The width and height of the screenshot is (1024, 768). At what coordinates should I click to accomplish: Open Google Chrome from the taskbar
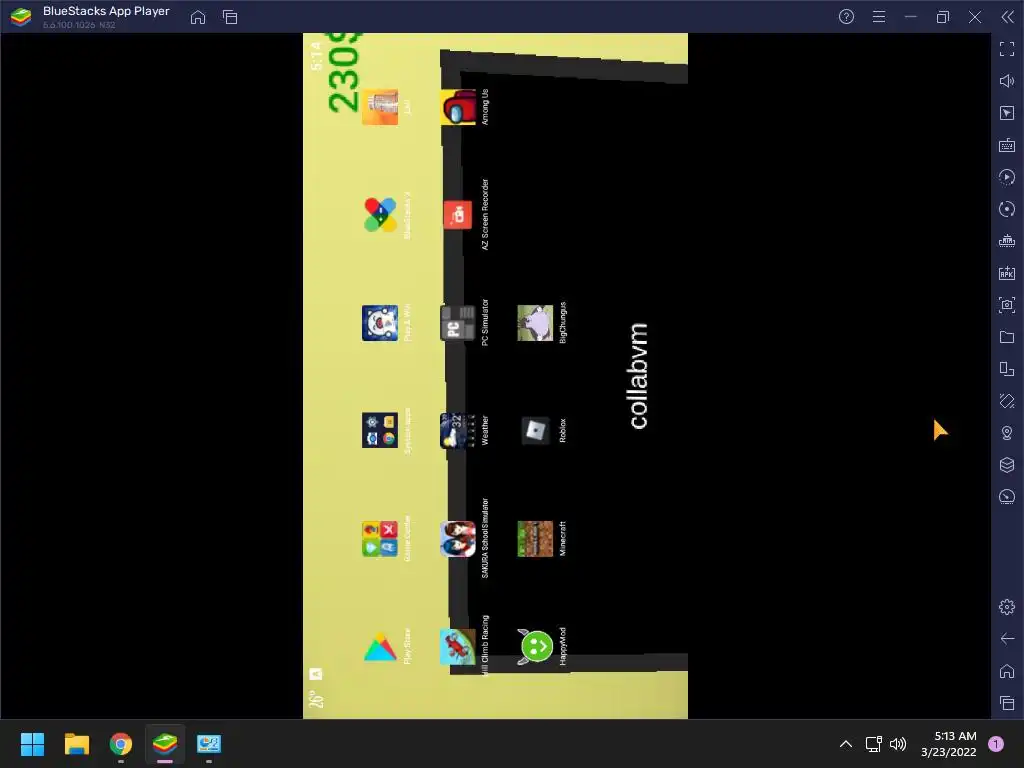[121, 744]
